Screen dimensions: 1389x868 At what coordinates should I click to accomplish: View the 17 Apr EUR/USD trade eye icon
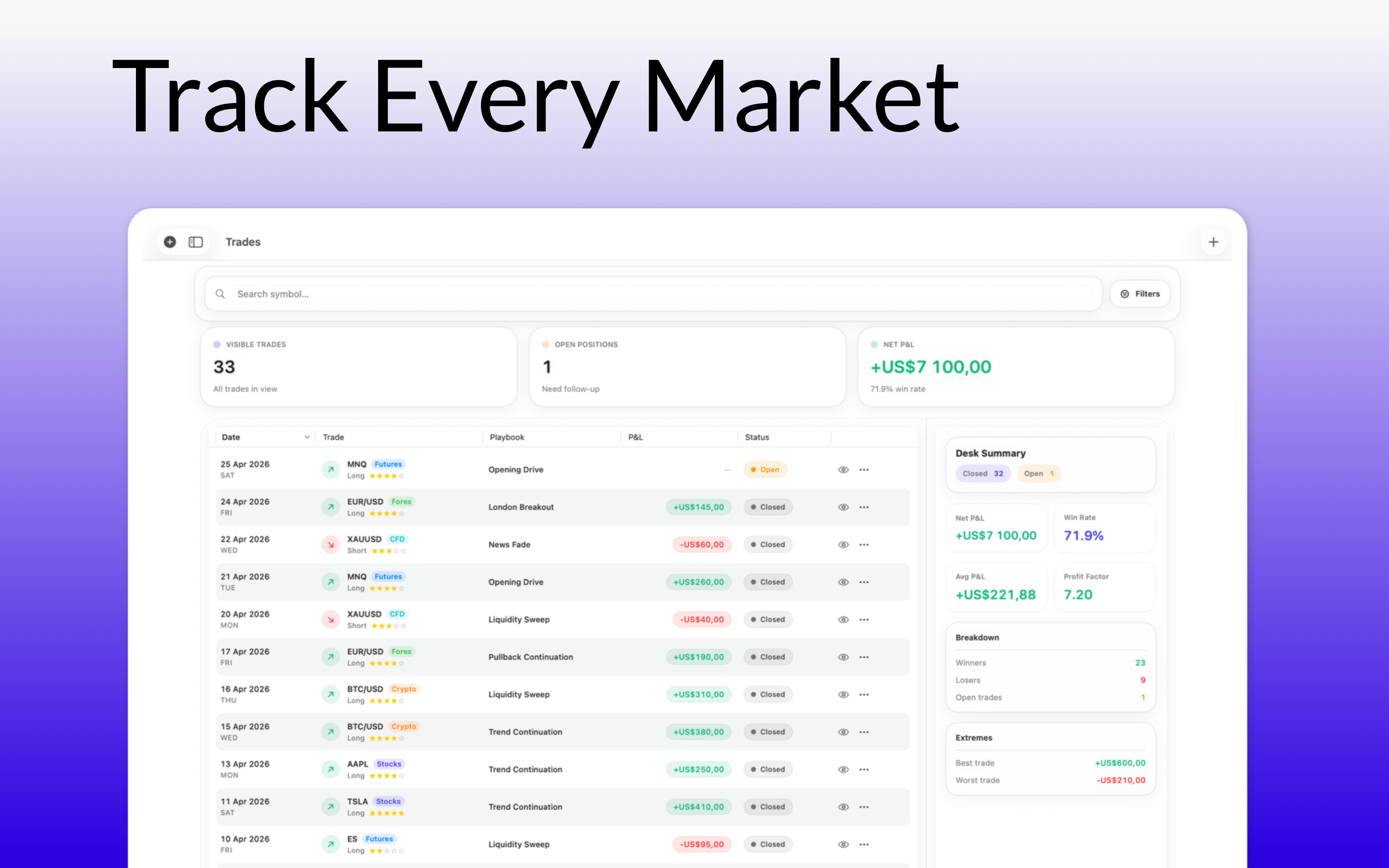pyautogui.click(x=843, y=657)
